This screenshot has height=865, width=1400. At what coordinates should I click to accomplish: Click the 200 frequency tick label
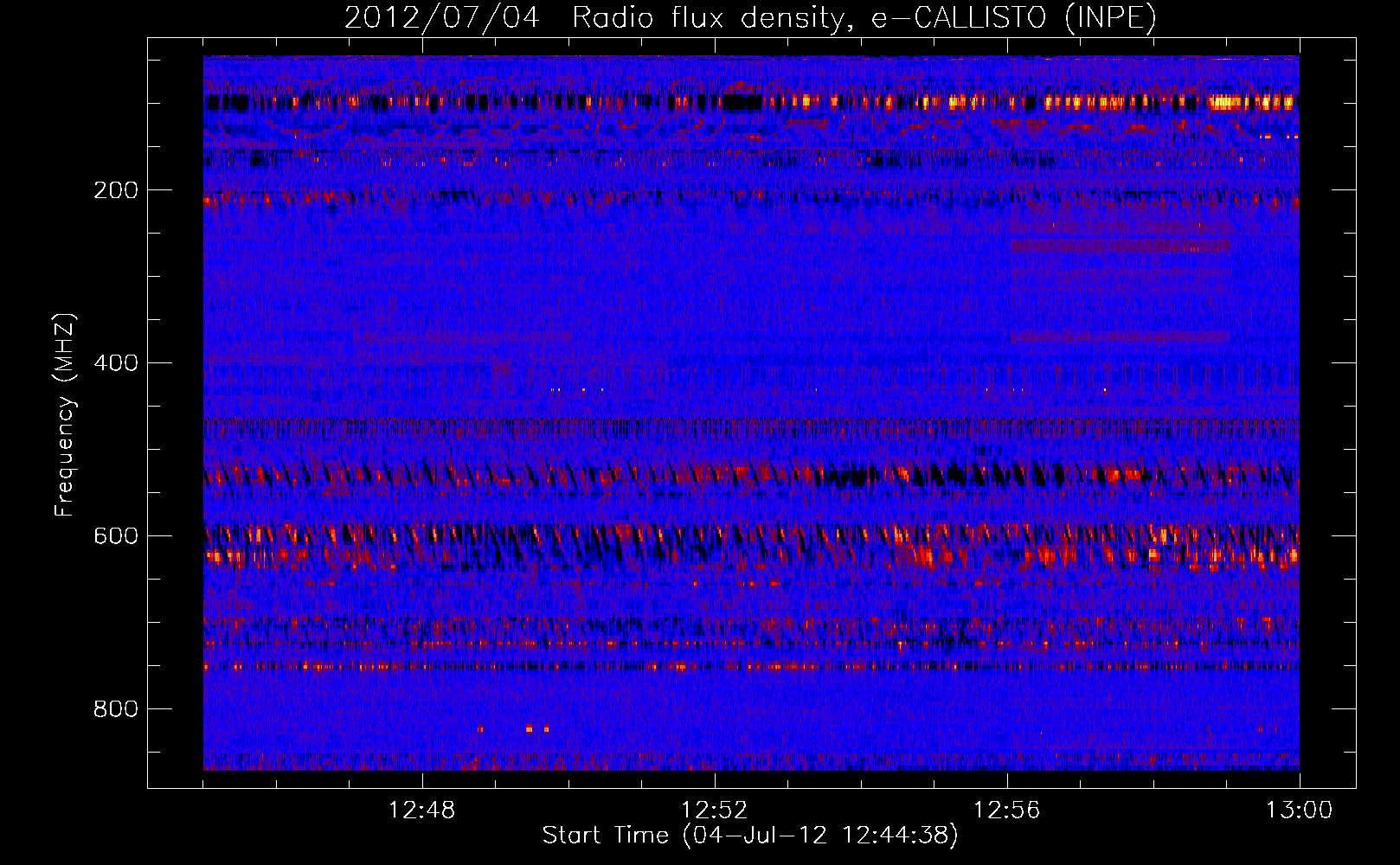[116, 190]
